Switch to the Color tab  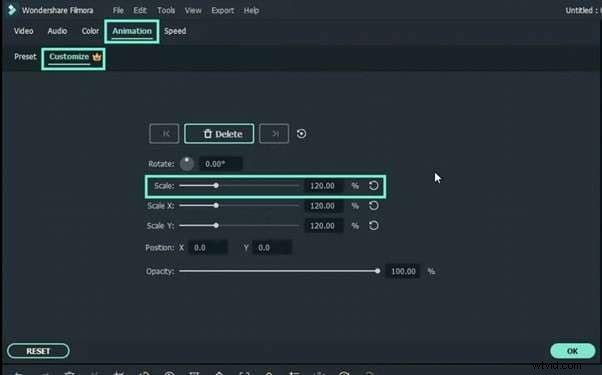(90, 31)
